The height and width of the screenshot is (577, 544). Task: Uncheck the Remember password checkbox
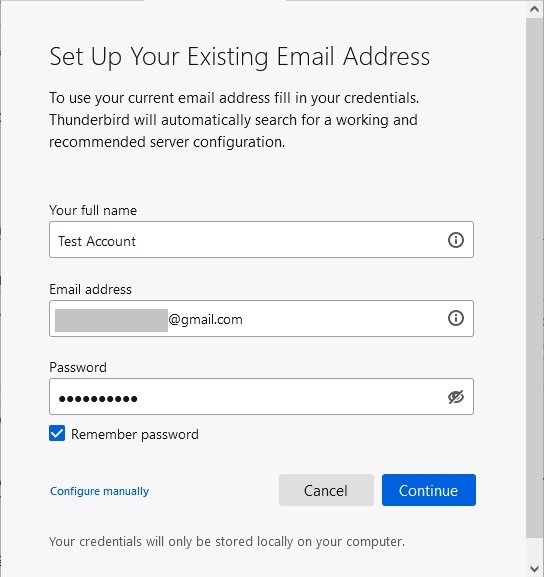pos(57,433)
